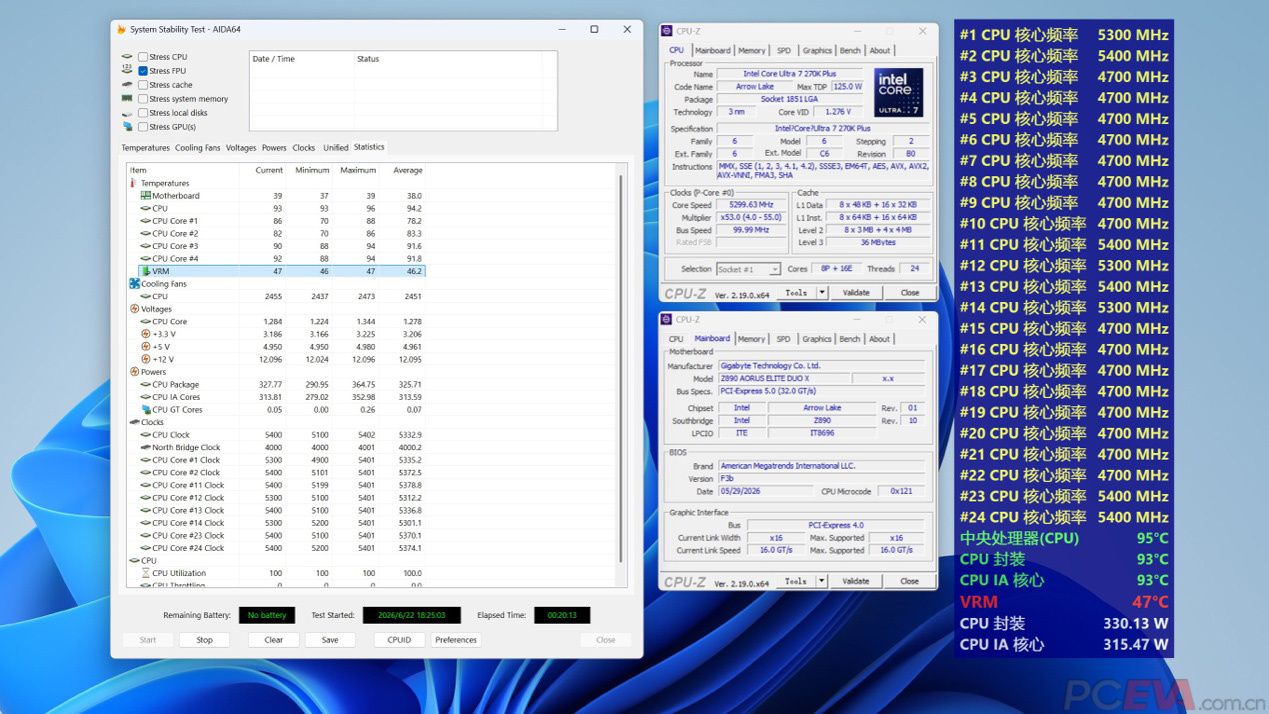Click the CPU stress chip icon

point(127,57)
